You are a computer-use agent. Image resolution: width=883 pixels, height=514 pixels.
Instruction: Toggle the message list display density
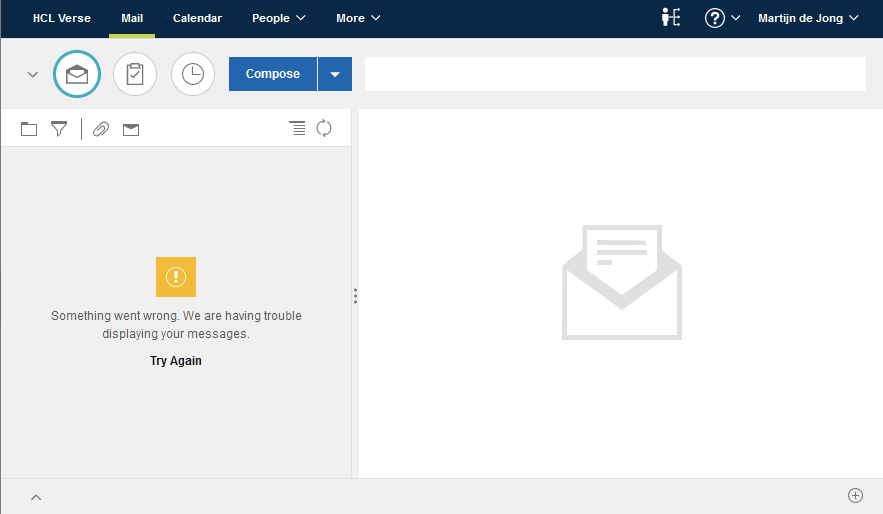297,128
